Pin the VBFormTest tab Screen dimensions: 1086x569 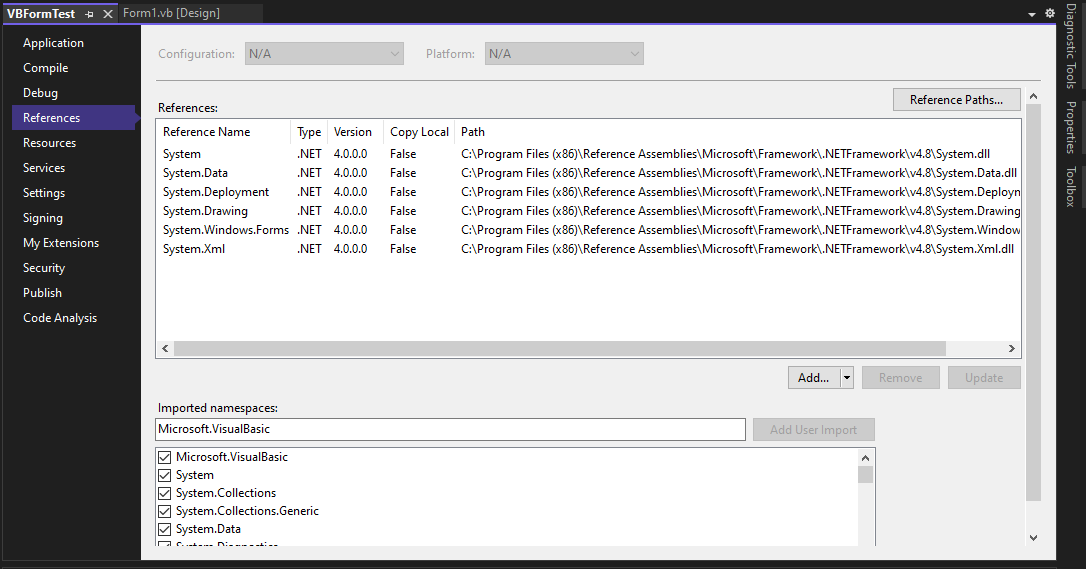pos(89,14)
